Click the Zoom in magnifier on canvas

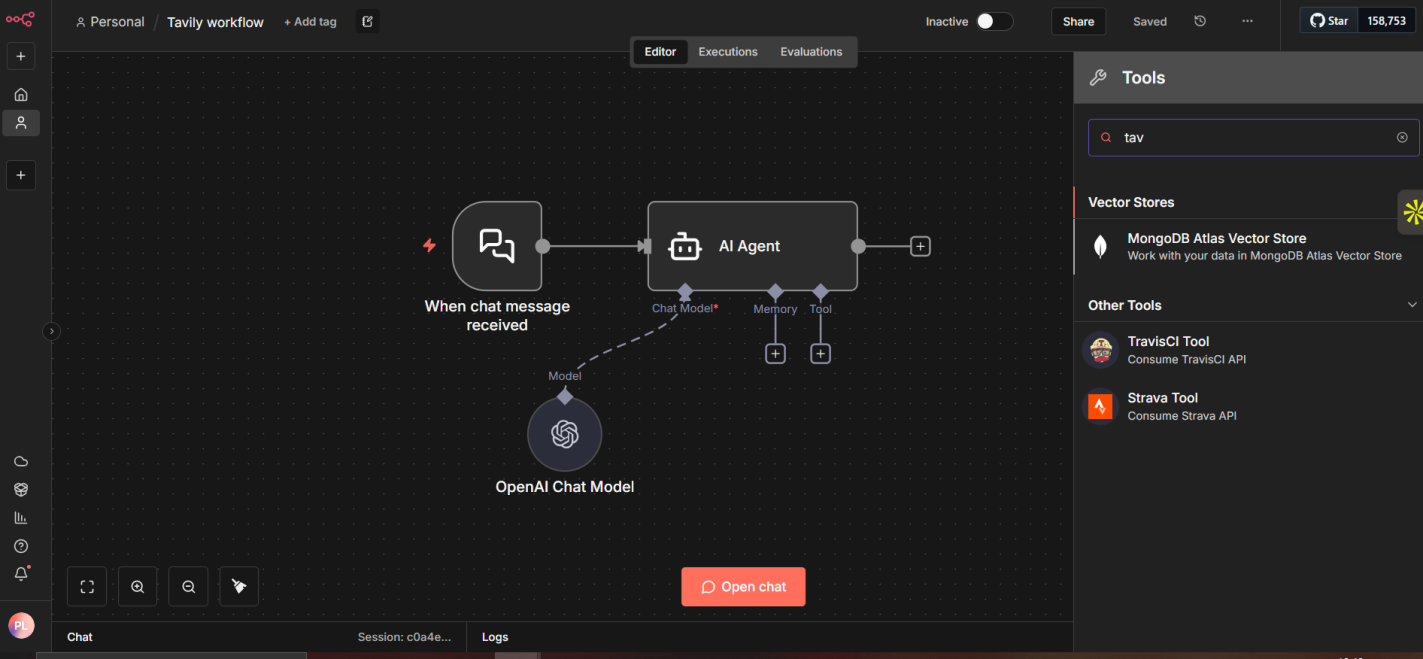[x=137, y=586]
